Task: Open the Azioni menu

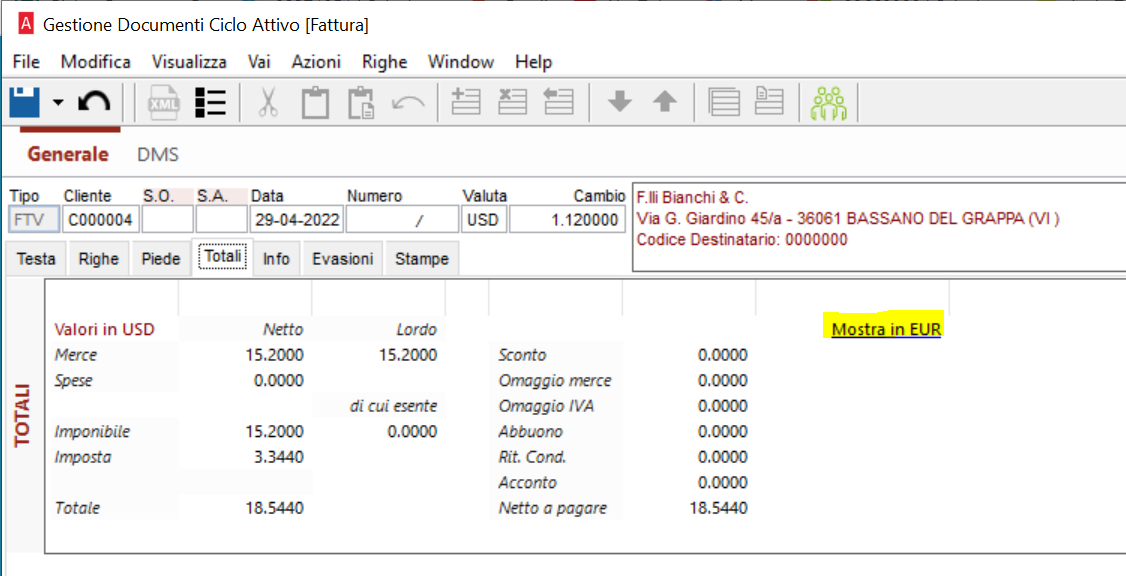Action: (316, 62)
